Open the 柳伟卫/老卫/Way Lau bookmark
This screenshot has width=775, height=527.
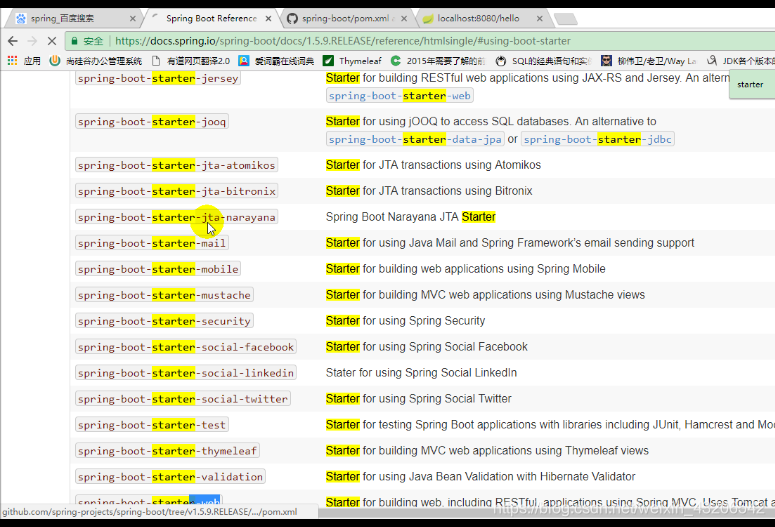648,61
